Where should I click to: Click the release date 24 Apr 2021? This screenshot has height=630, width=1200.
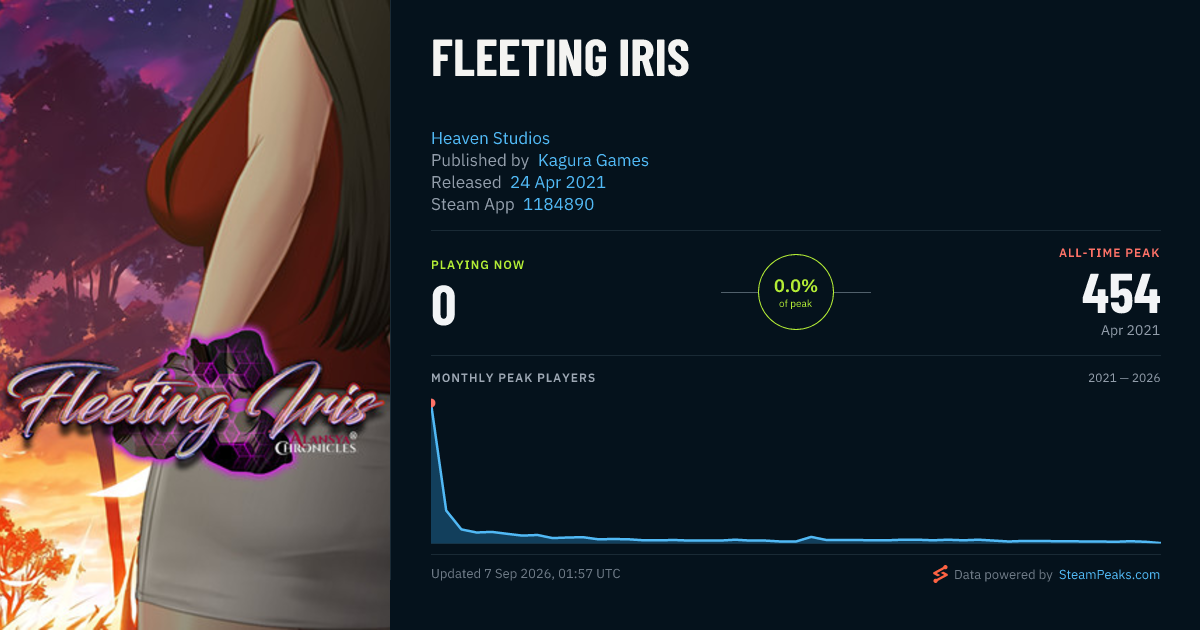[558, 182]
